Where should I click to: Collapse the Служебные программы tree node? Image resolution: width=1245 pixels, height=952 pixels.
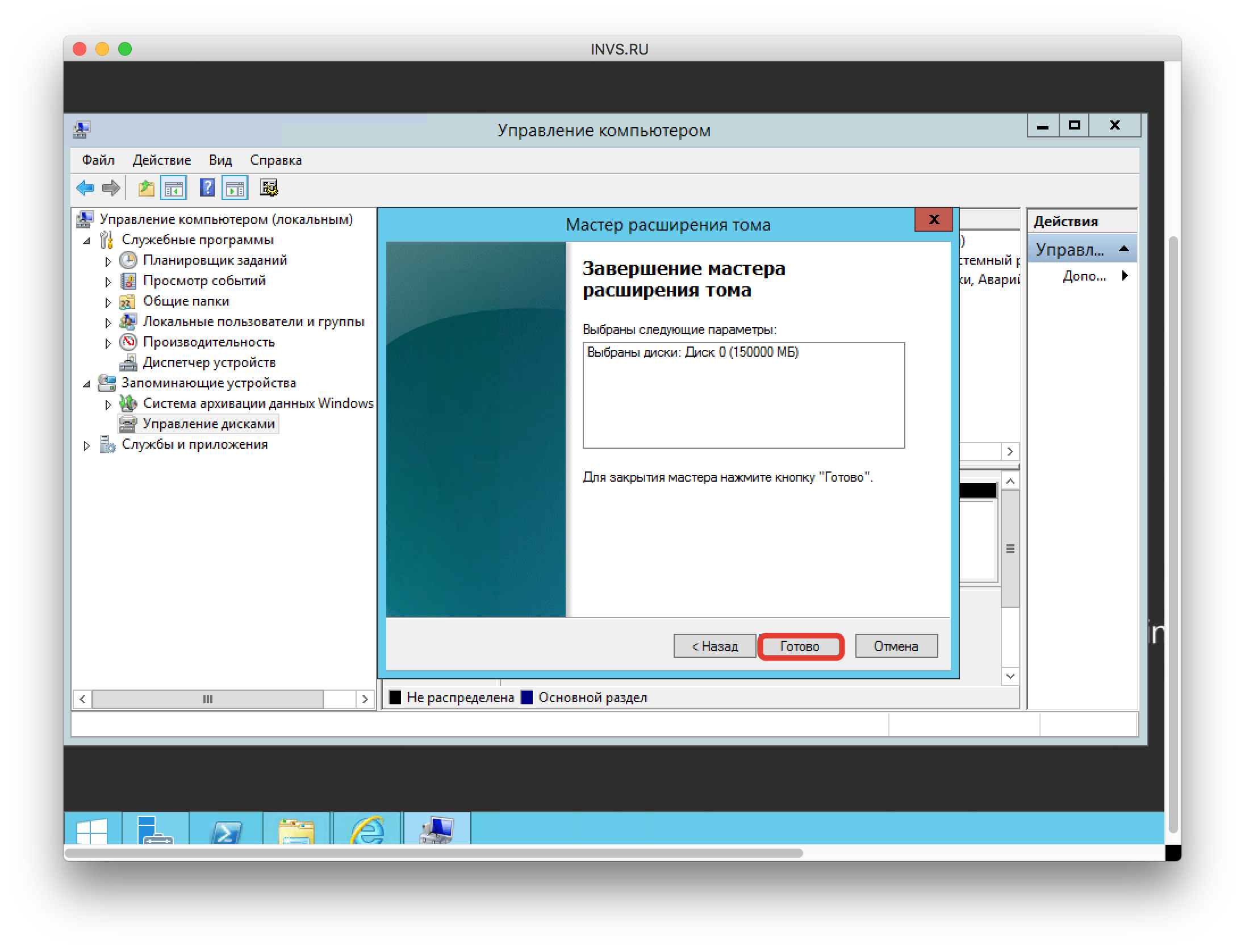coord(86,241)
